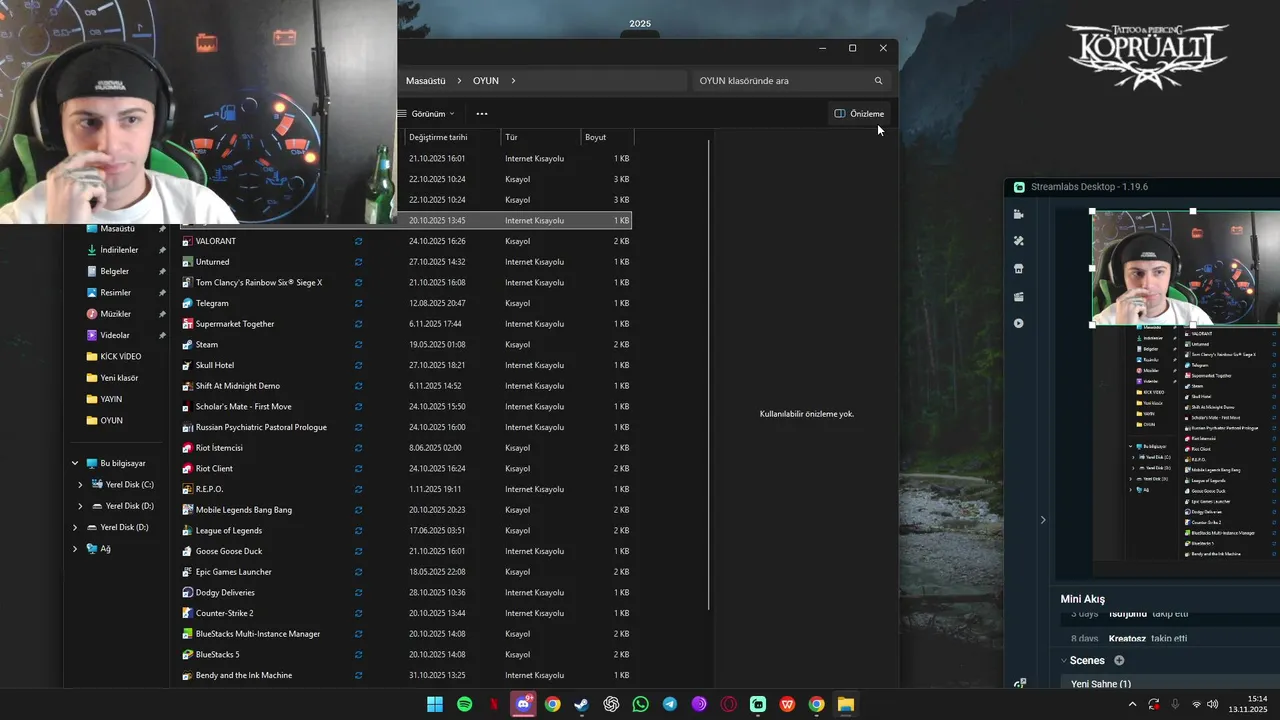Select the Yeni Sahne (1) scene

[x=1101, y=684]
